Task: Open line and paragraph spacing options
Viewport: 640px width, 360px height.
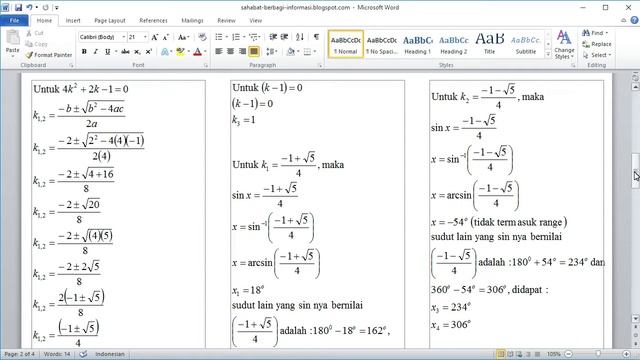Action: pyautogui.click(x=271, y=51)
